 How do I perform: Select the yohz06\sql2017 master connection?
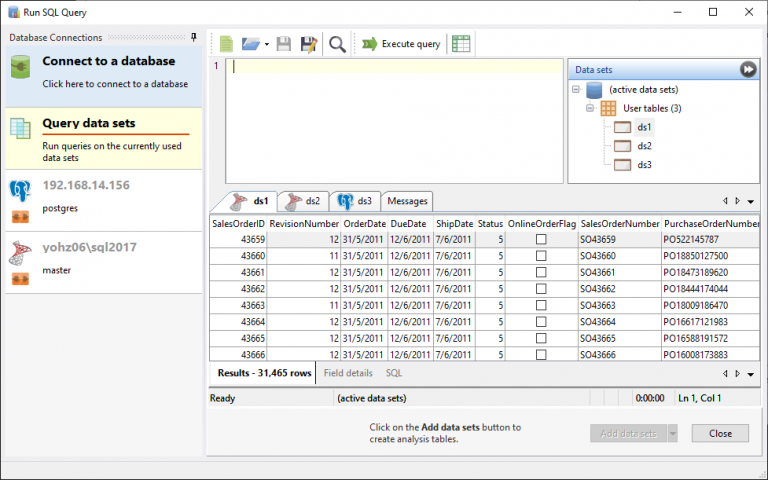104,263
